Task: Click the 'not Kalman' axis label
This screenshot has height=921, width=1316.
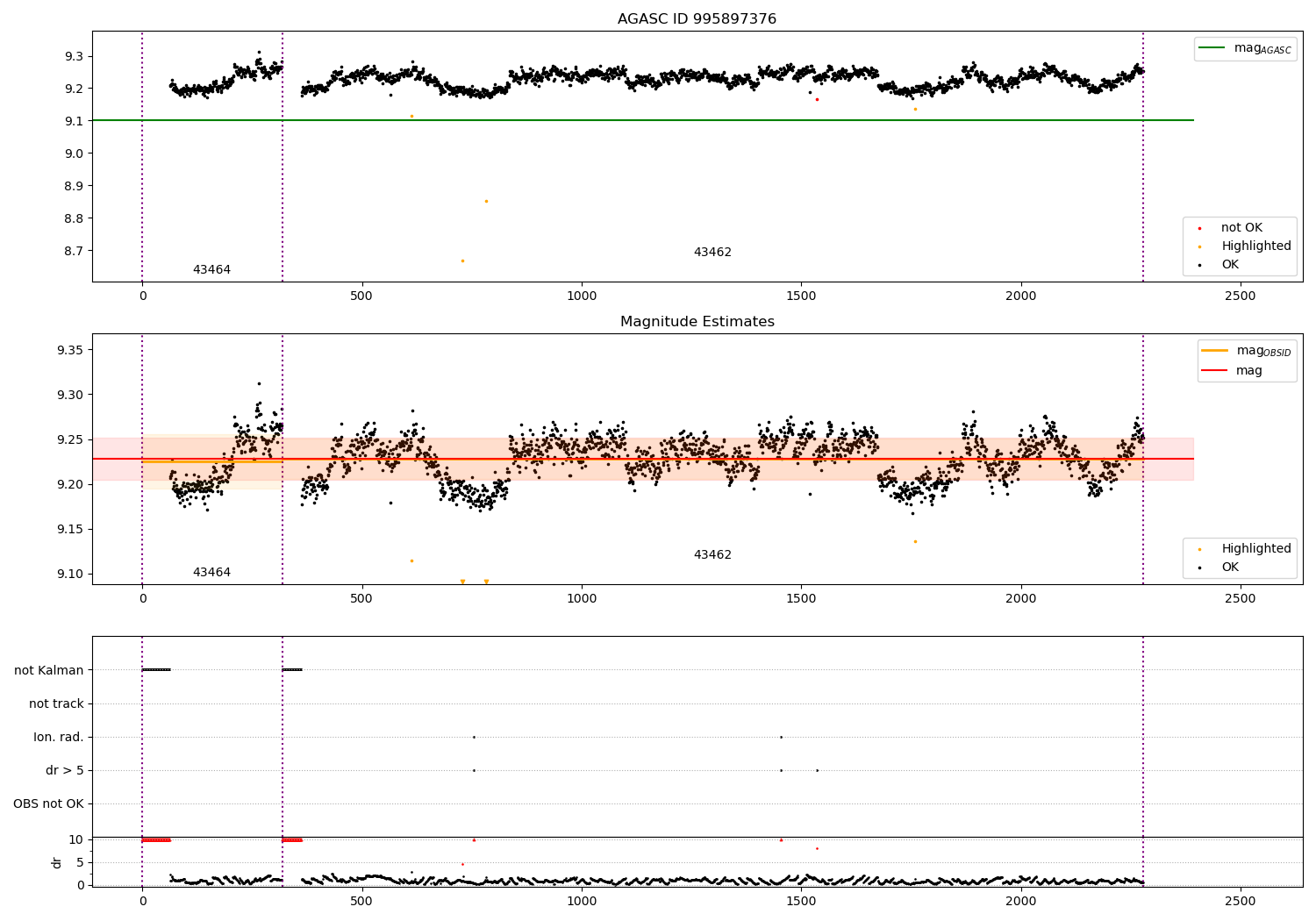Action: [x=49, y=670]
